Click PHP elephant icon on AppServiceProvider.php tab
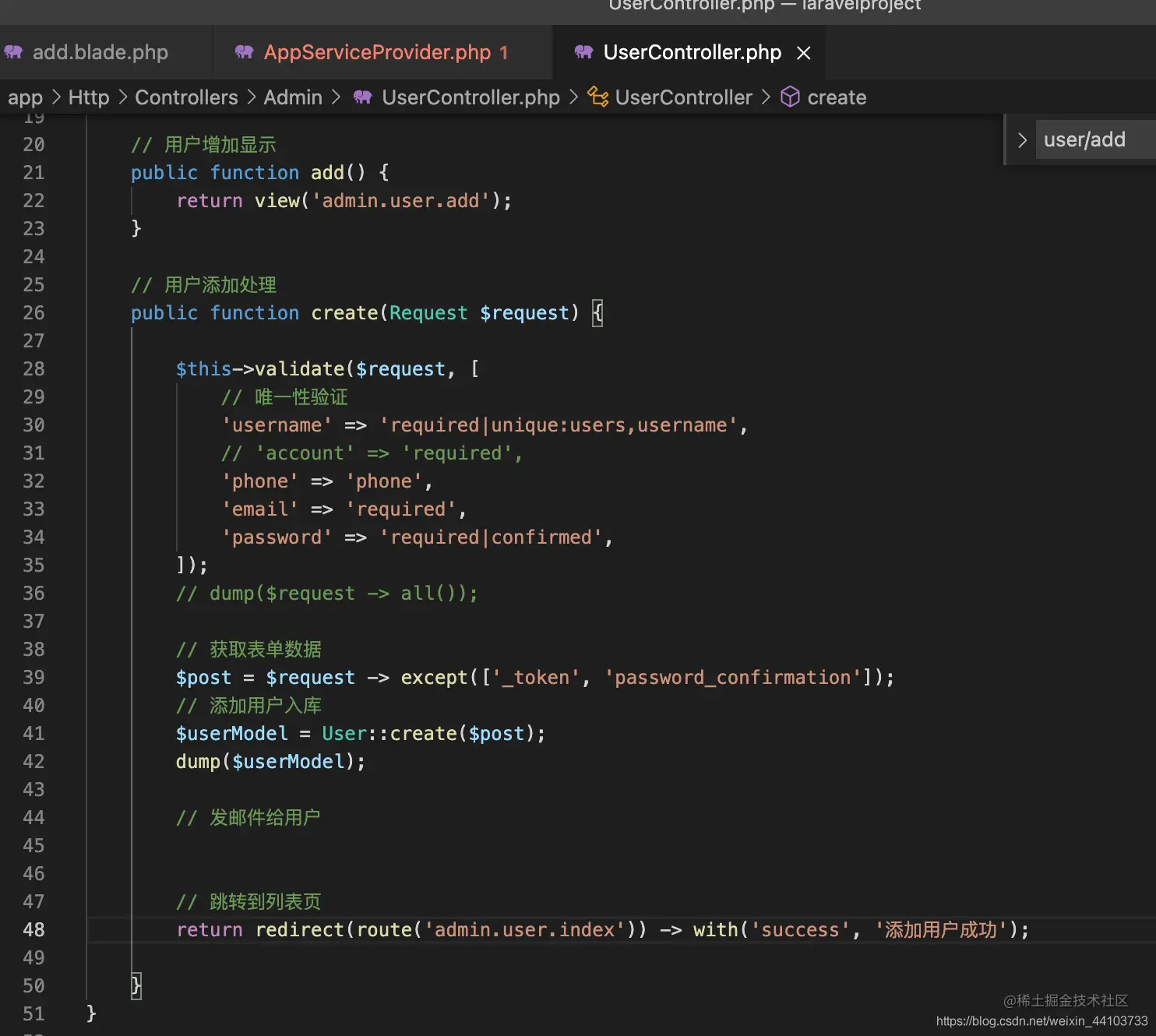 245,52
